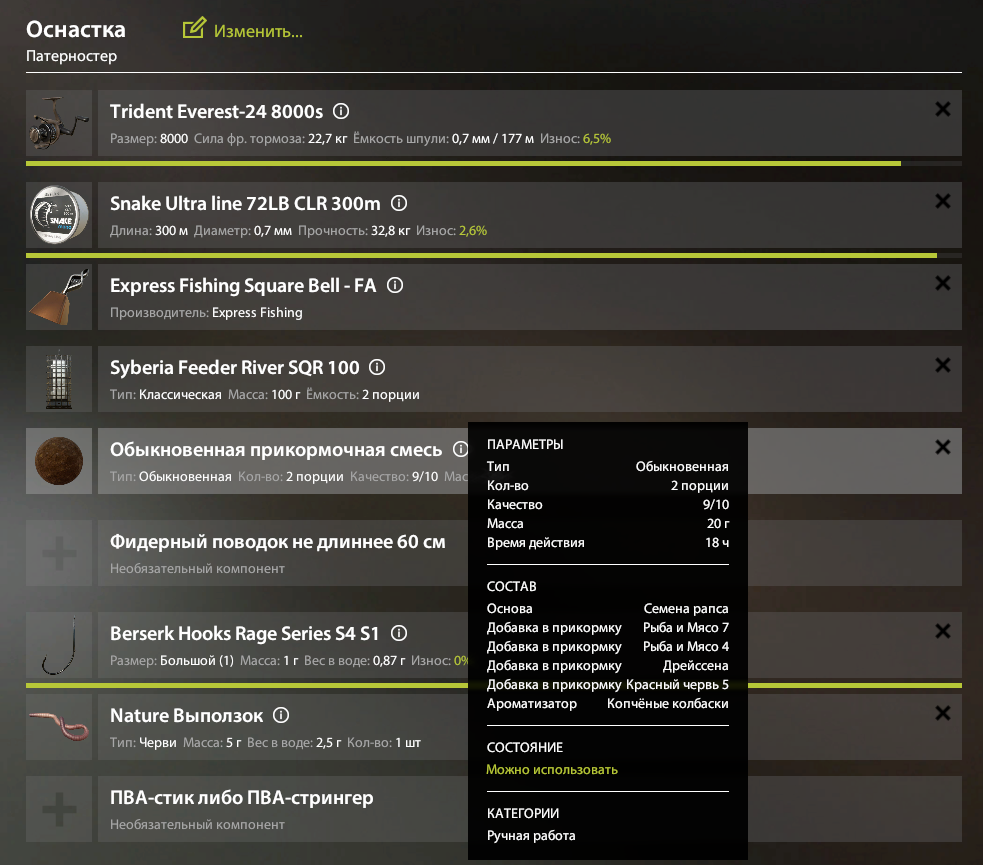This screenshot has height=865, width=983.
Task: Remove Trident Everest-24 8000s reel
Action: 942,109
